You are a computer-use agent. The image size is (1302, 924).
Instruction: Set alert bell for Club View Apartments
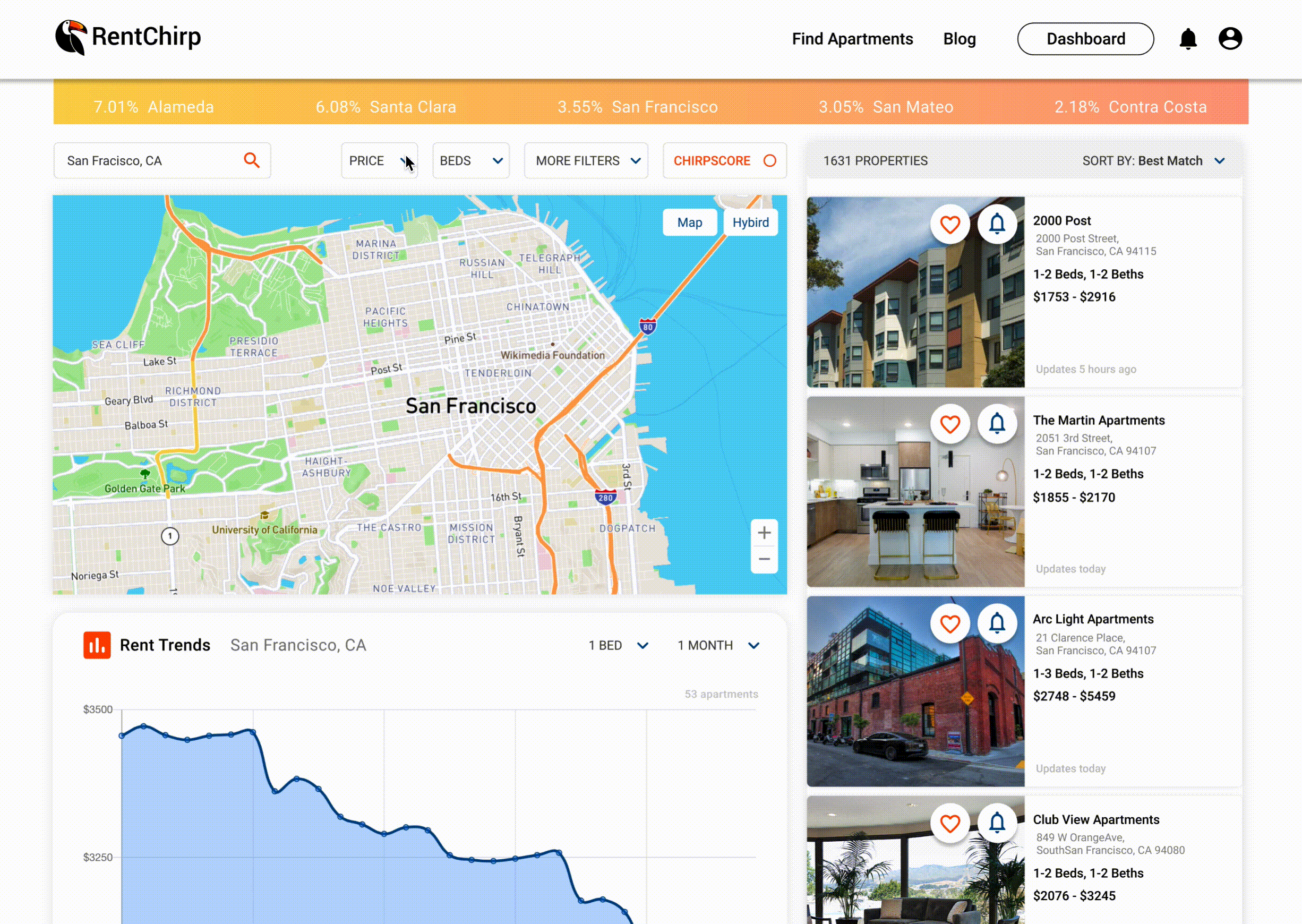[997, 823]
